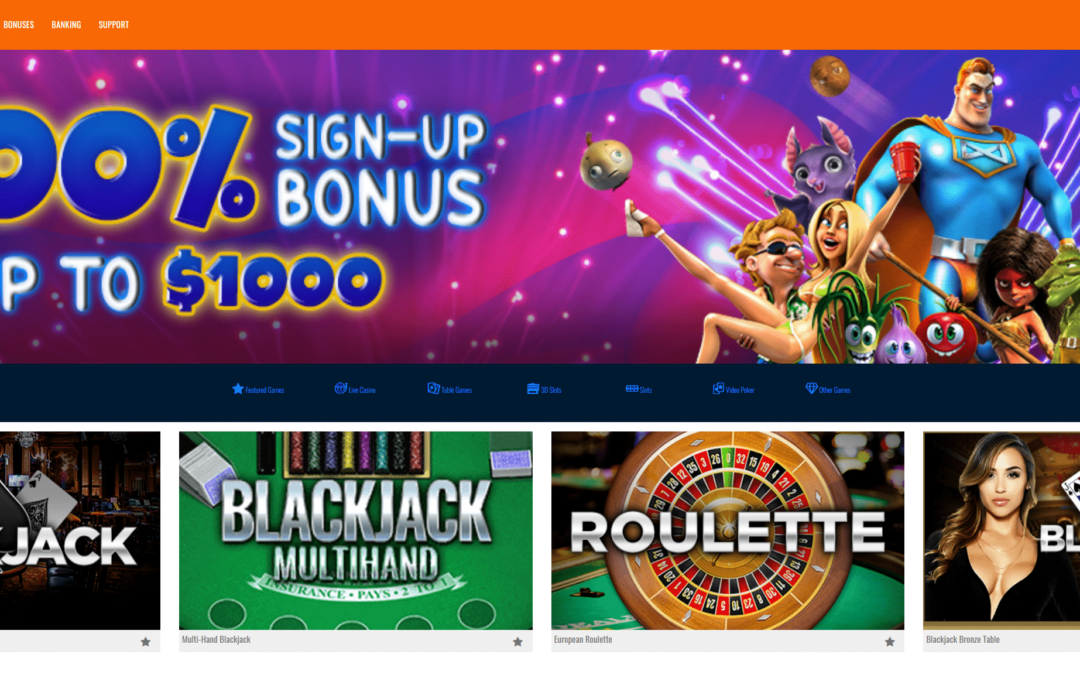
Task: Open the European Roulette game thumbnail
Action: coord(727,530)
